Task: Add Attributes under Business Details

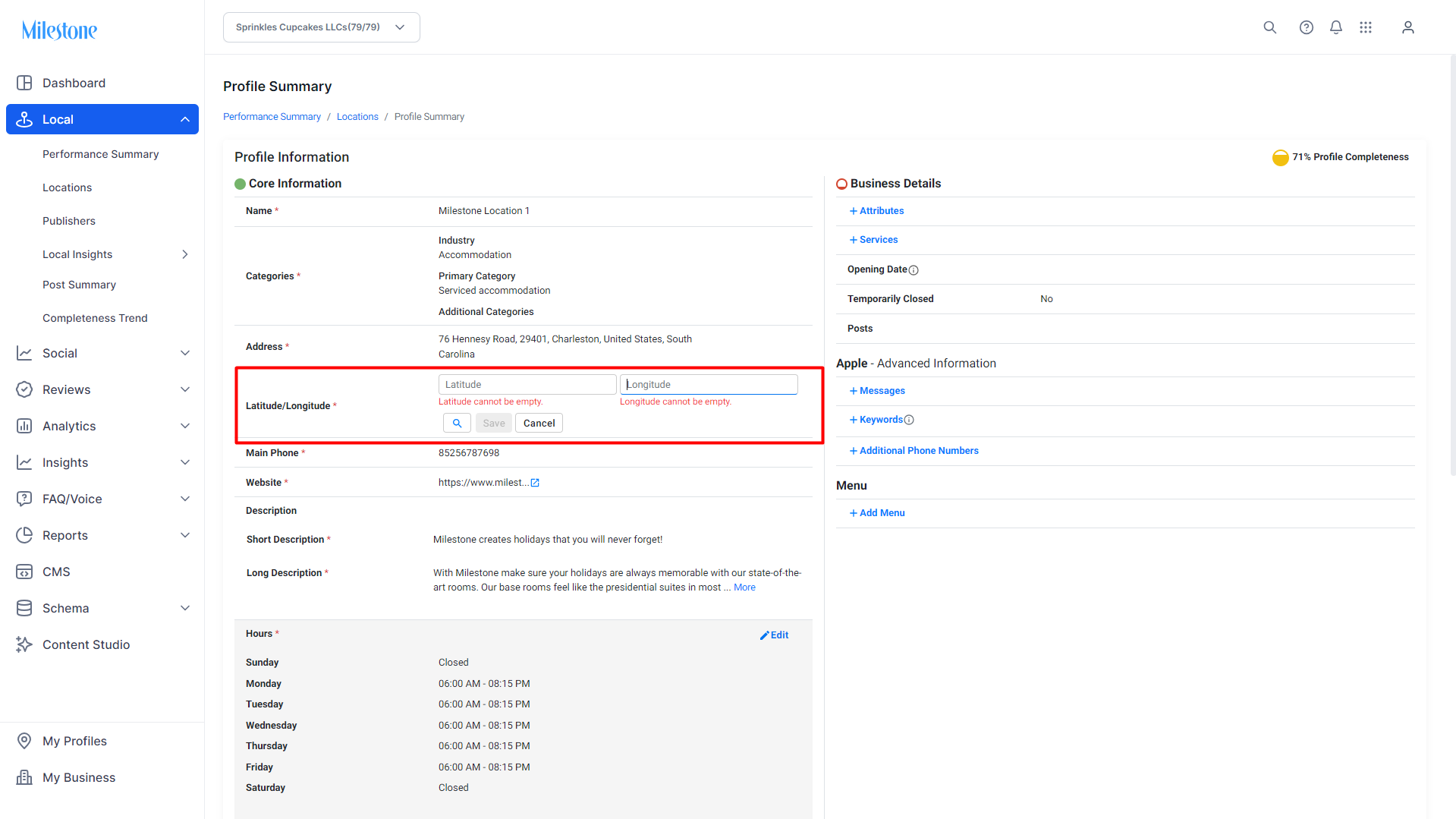Action: 876,211
